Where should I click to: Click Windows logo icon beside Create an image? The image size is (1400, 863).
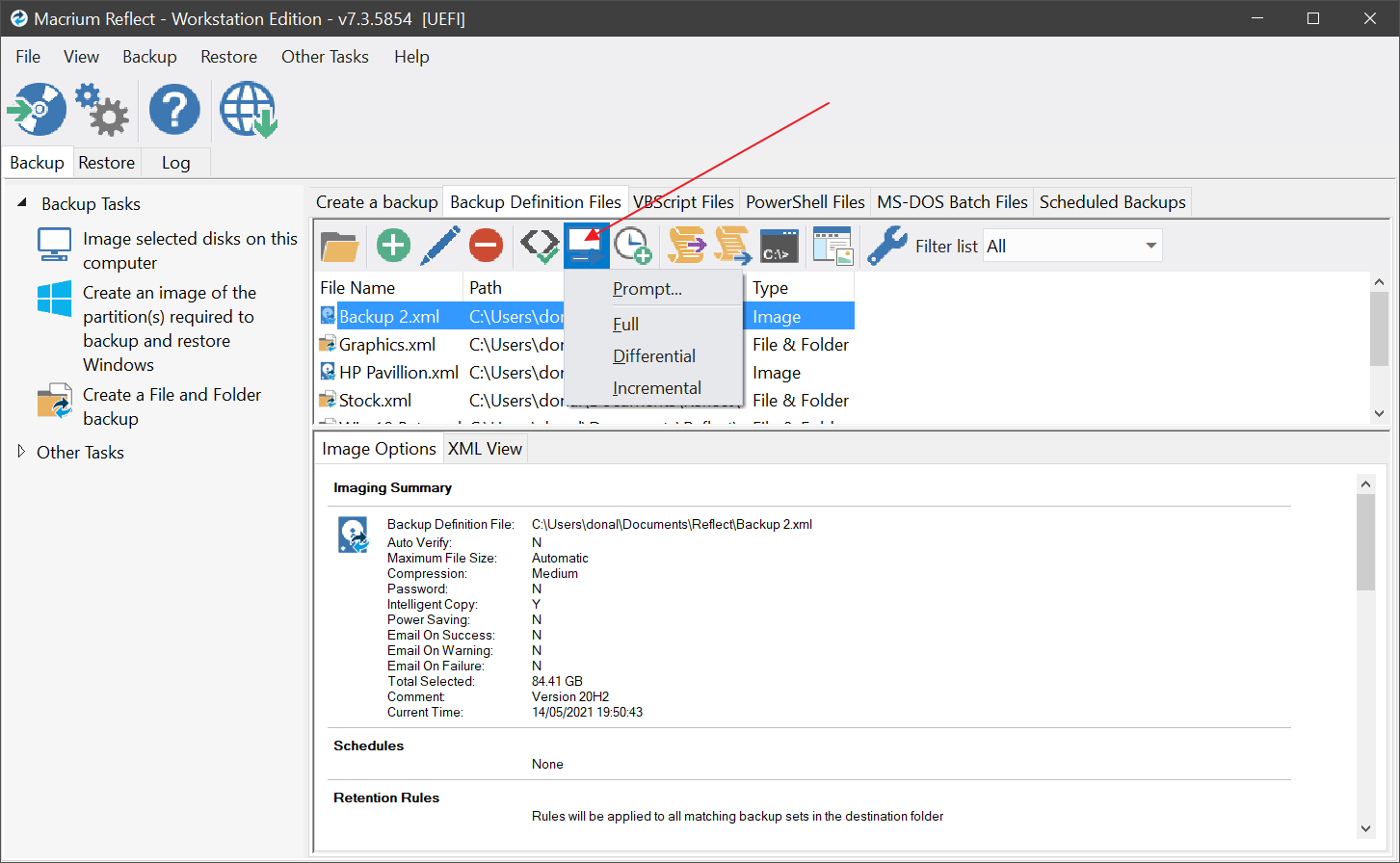coord(54,299)
